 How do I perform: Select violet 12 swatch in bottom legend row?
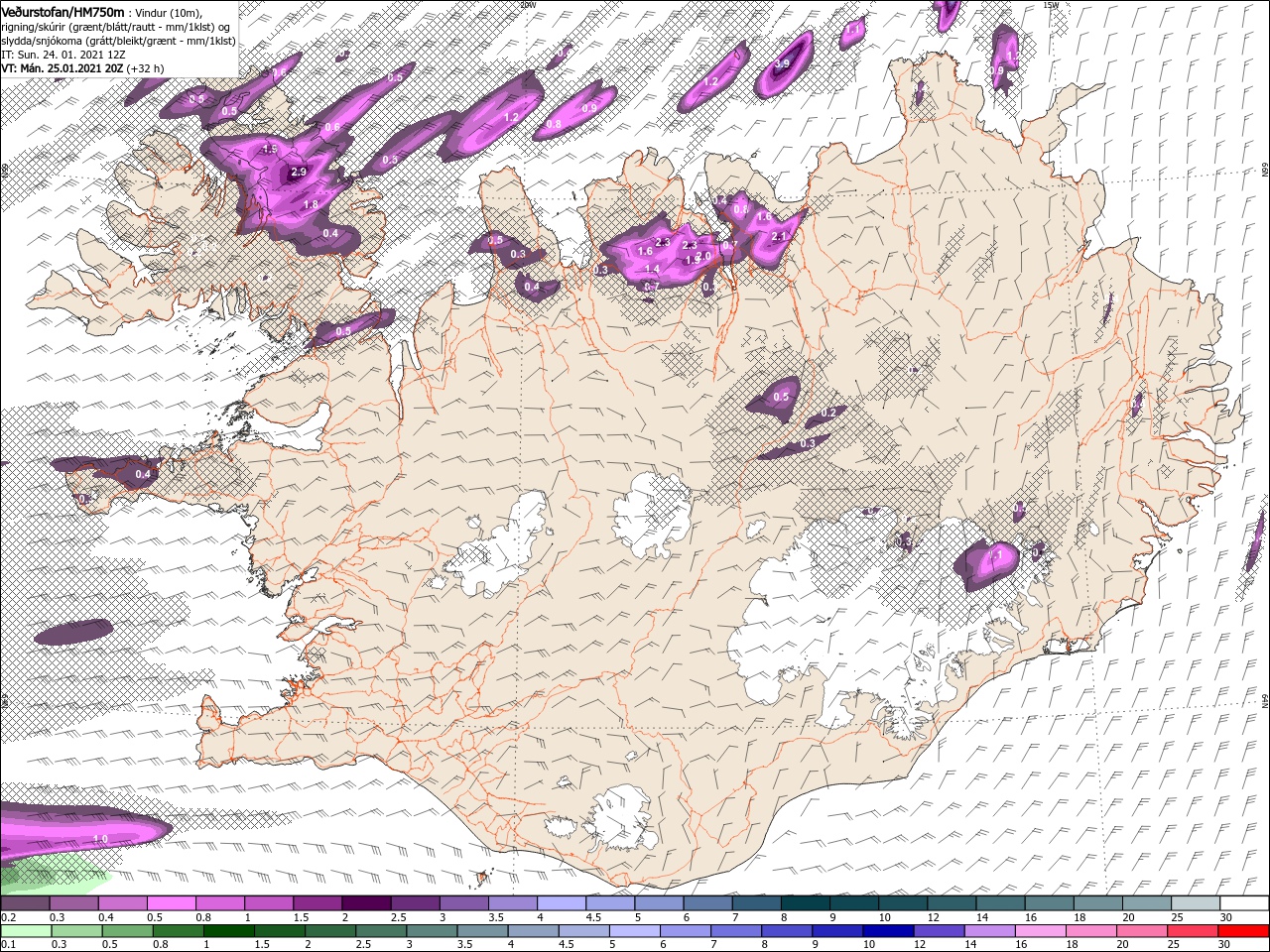pyautogui.click(x=938, y=930)
